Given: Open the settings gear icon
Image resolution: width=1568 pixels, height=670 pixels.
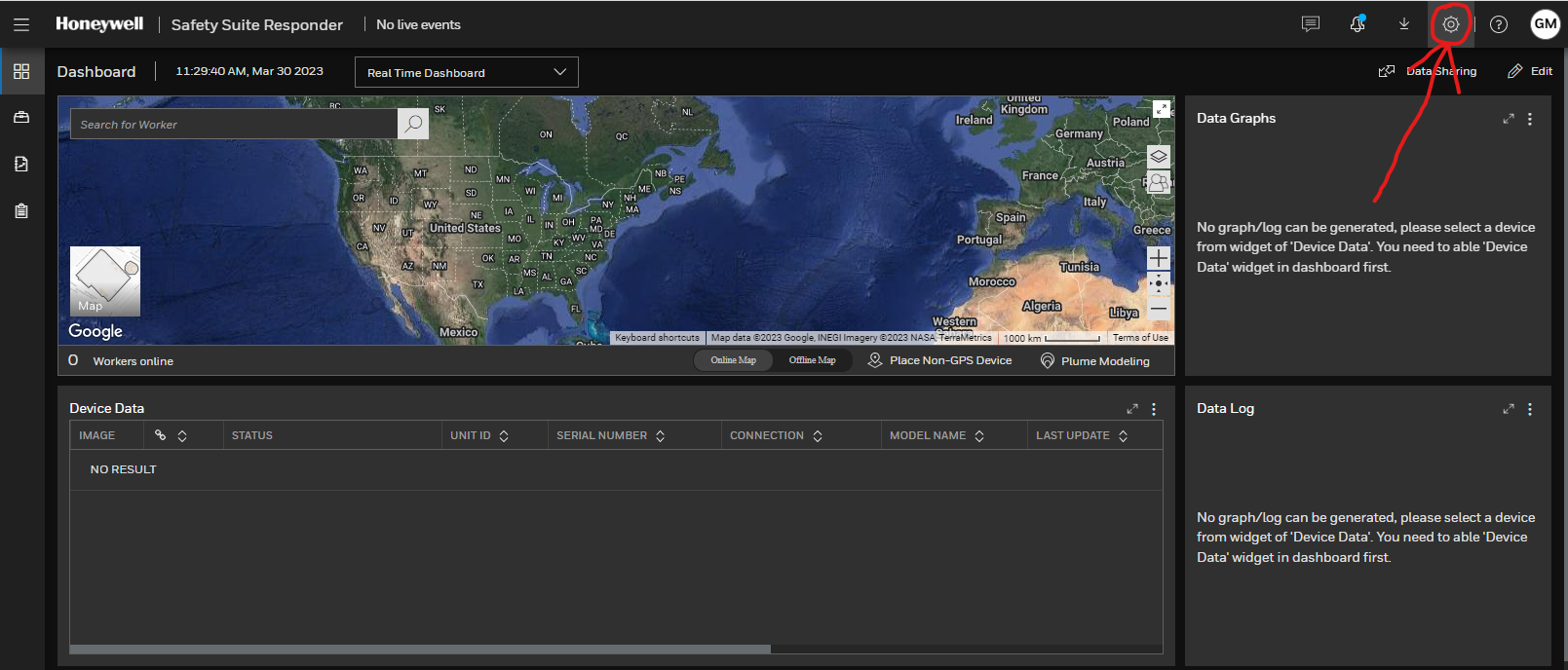Looking at the screenshot, I should 1450,24.
